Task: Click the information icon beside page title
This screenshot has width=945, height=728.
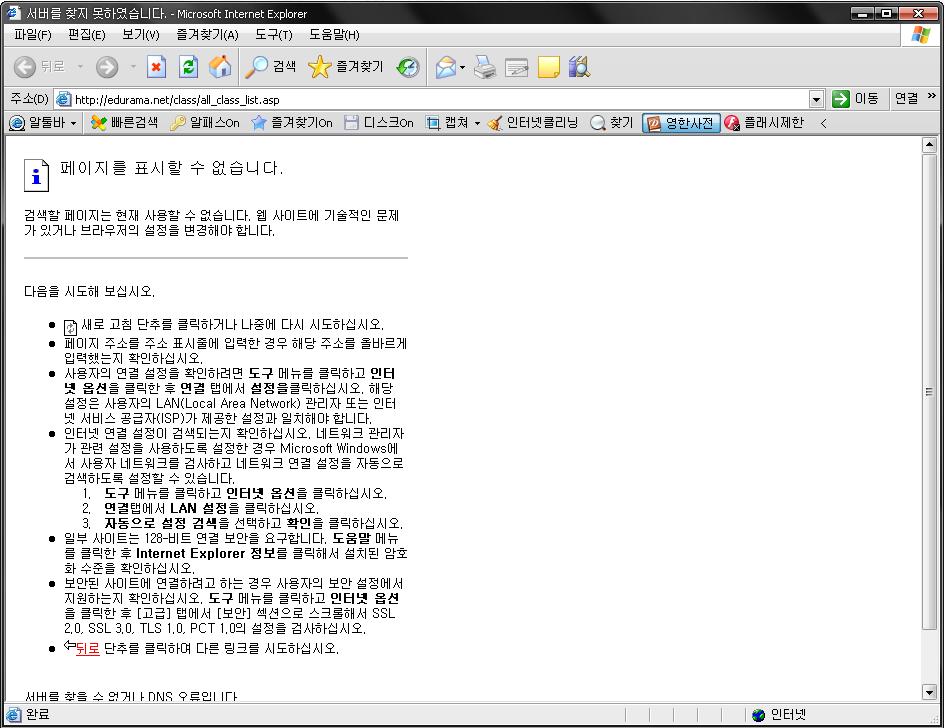Action: point(36,175)
